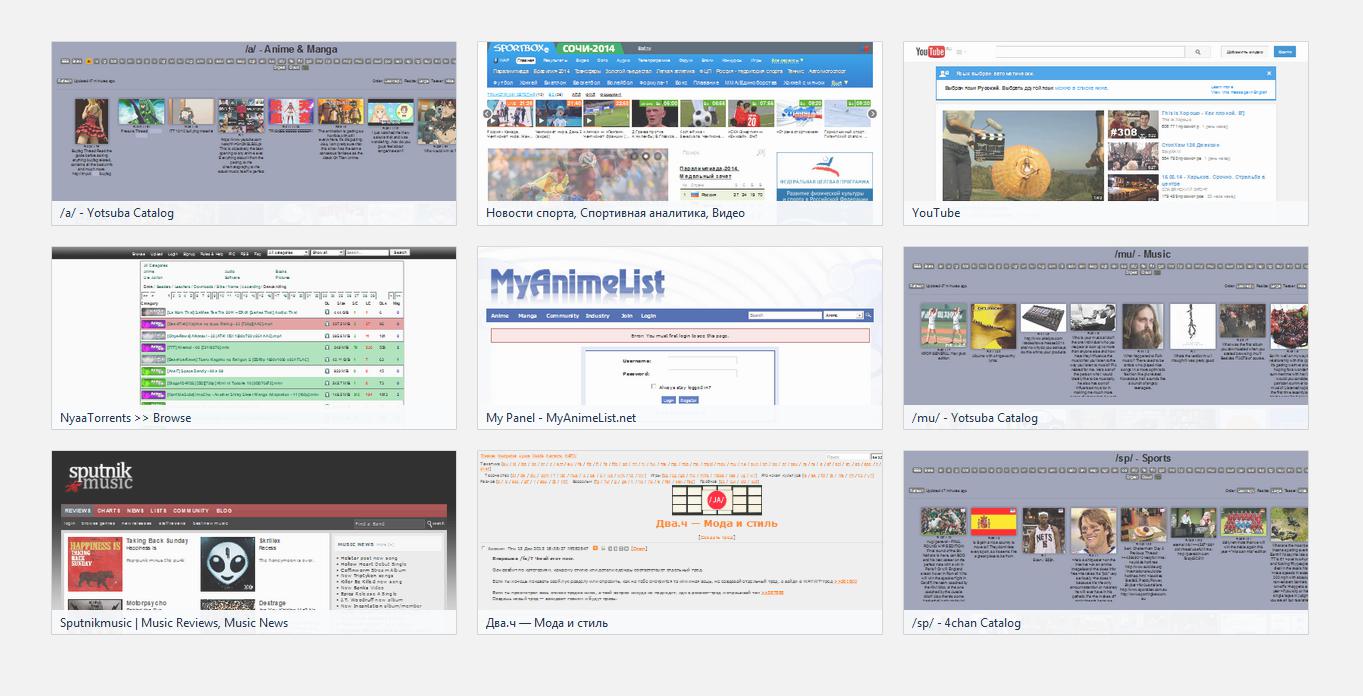Click the caption "/sp/ - 4chan Catalog"
Screen dimensions: 1363x696
click(x=966, y=623)
